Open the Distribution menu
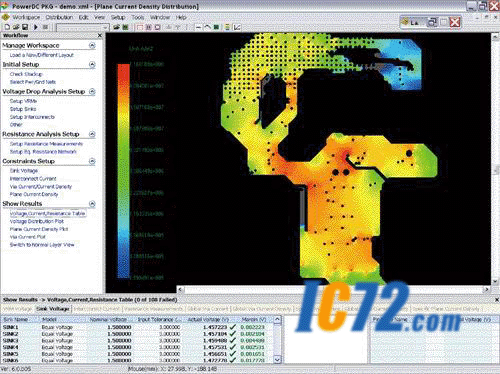Screen dimensions: 500x374 click(59, 17)
